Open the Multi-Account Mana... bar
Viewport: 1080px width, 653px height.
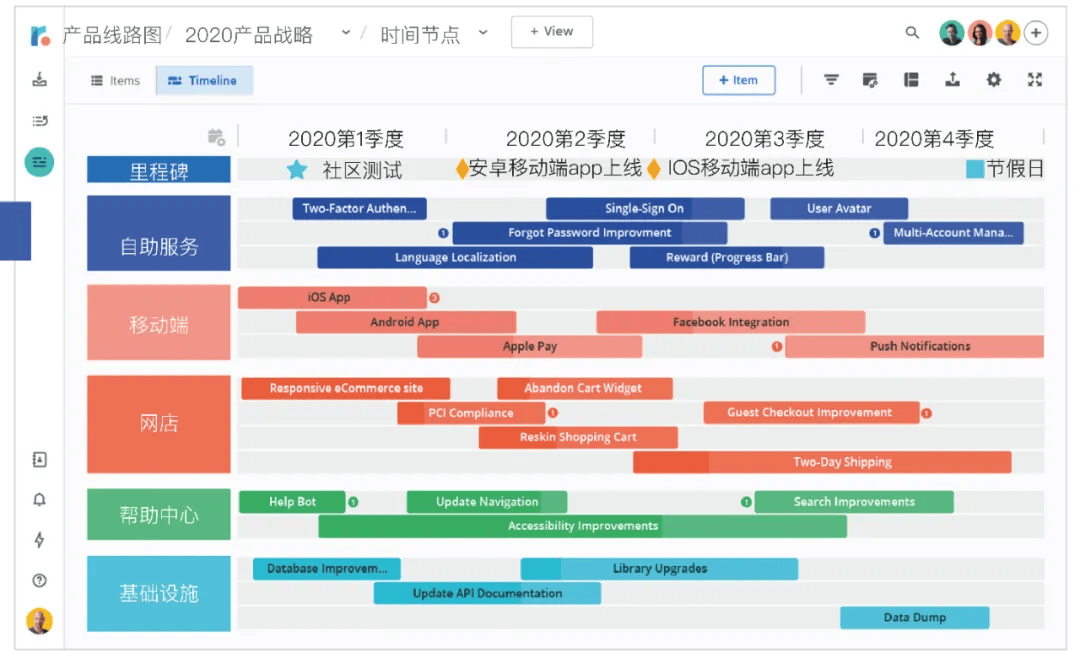(953, 233)
